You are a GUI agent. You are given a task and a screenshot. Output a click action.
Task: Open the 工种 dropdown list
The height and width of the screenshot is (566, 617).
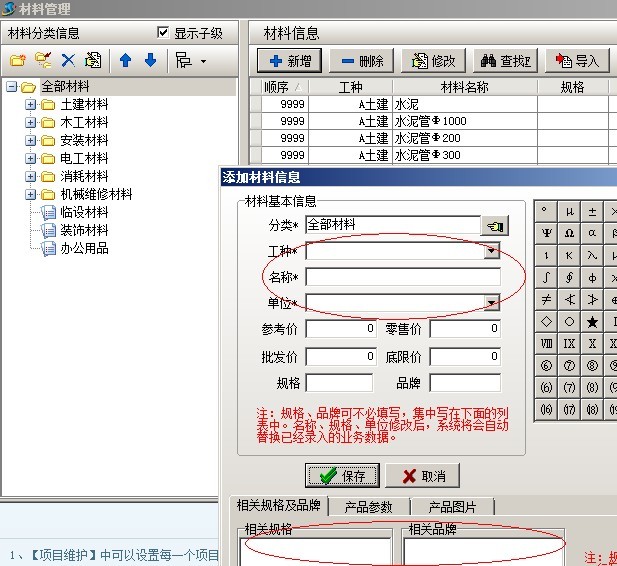pos(491,251)
